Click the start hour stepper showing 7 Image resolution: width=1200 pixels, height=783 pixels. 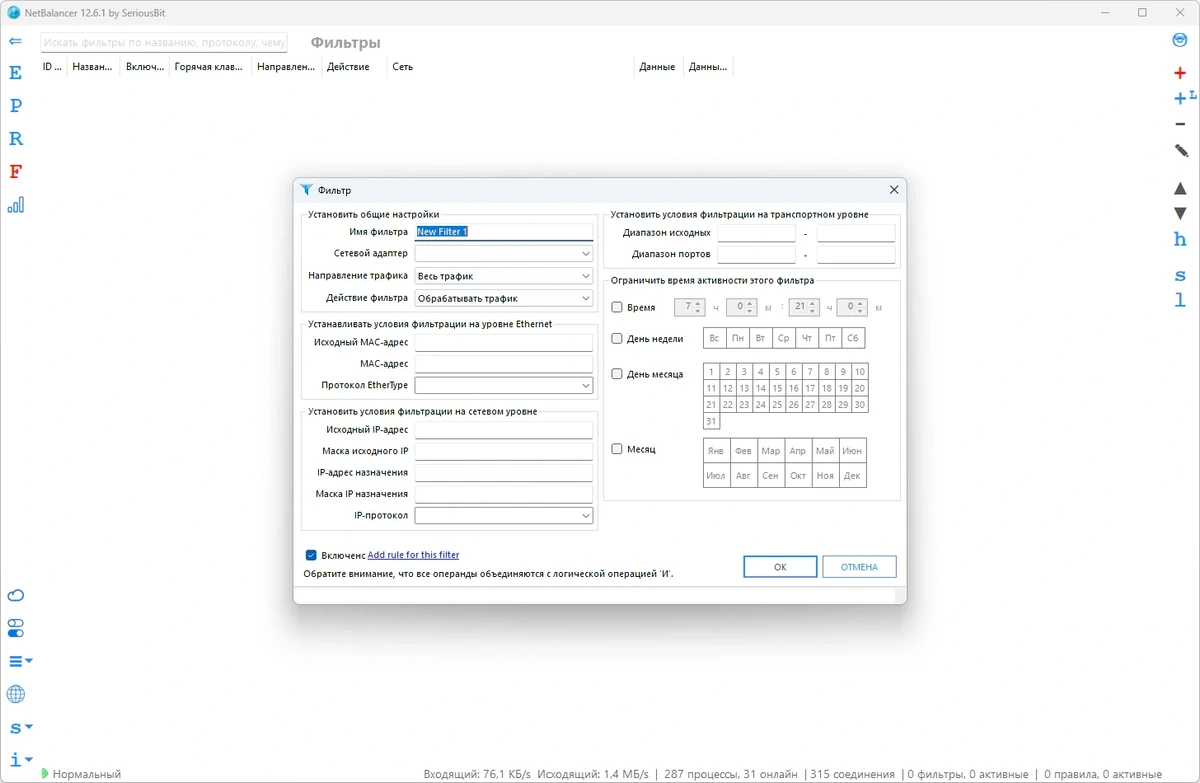pyautogui.click(x=690, y=308)
